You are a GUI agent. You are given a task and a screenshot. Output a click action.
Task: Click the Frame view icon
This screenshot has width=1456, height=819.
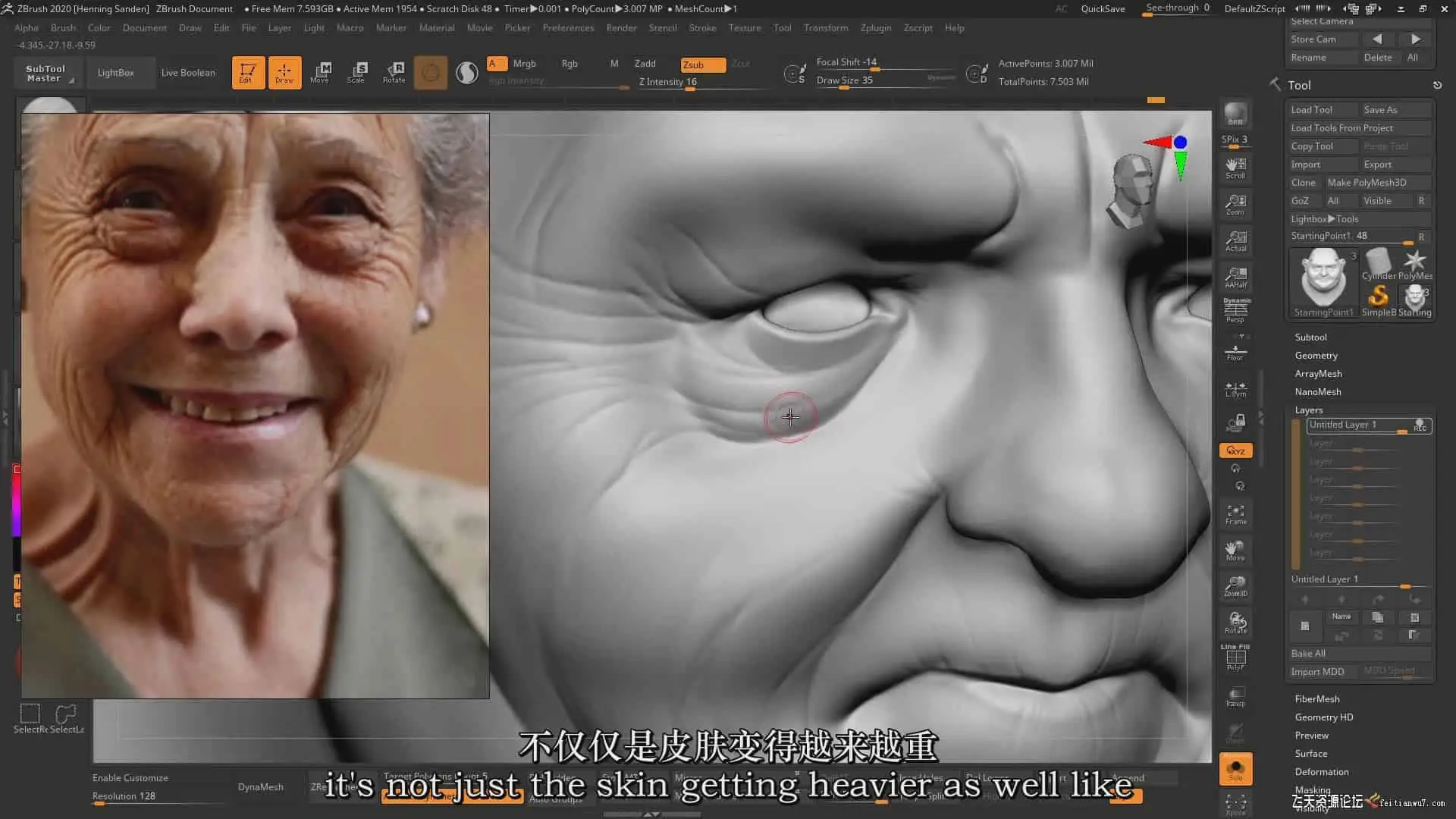point(1235,514)
